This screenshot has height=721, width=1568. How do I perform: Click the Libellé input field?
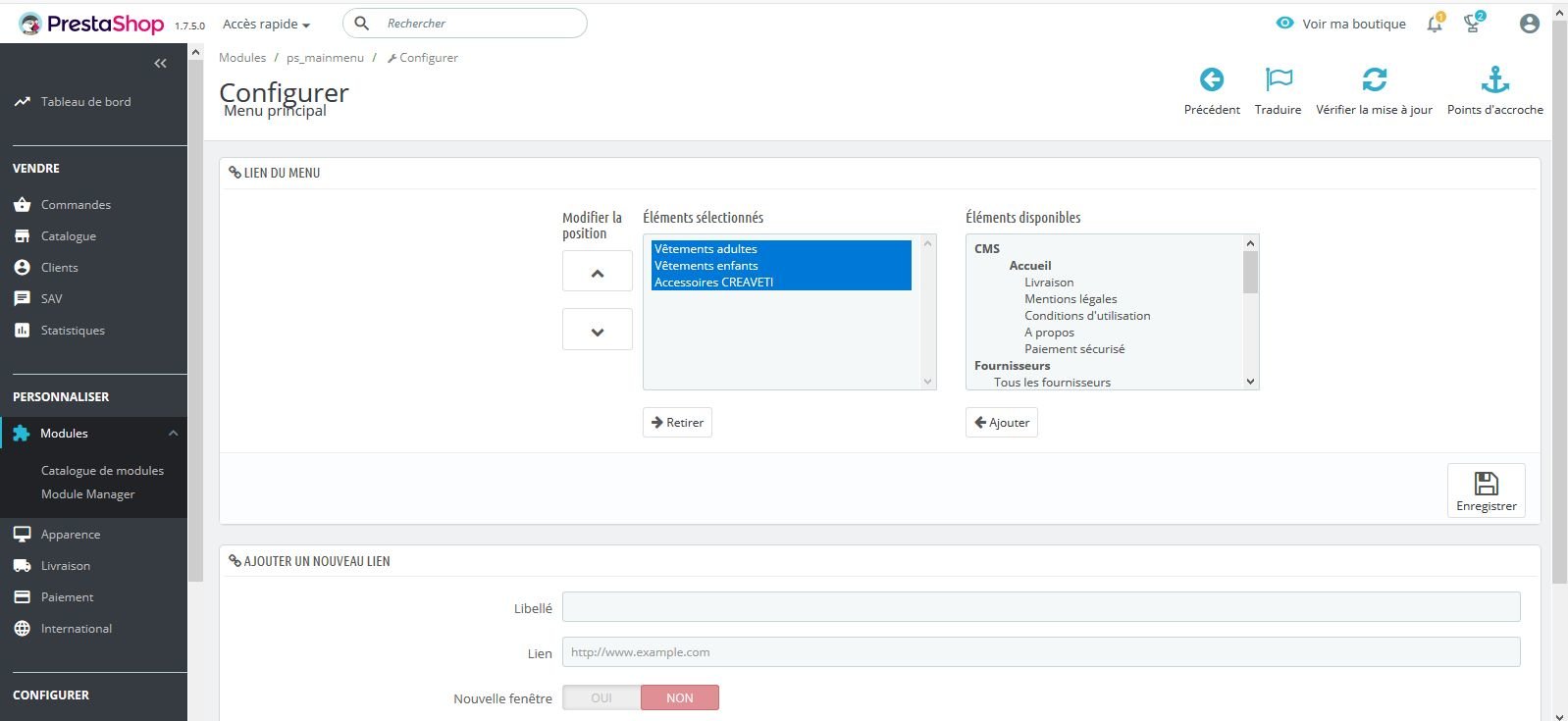coord(1041,607)
